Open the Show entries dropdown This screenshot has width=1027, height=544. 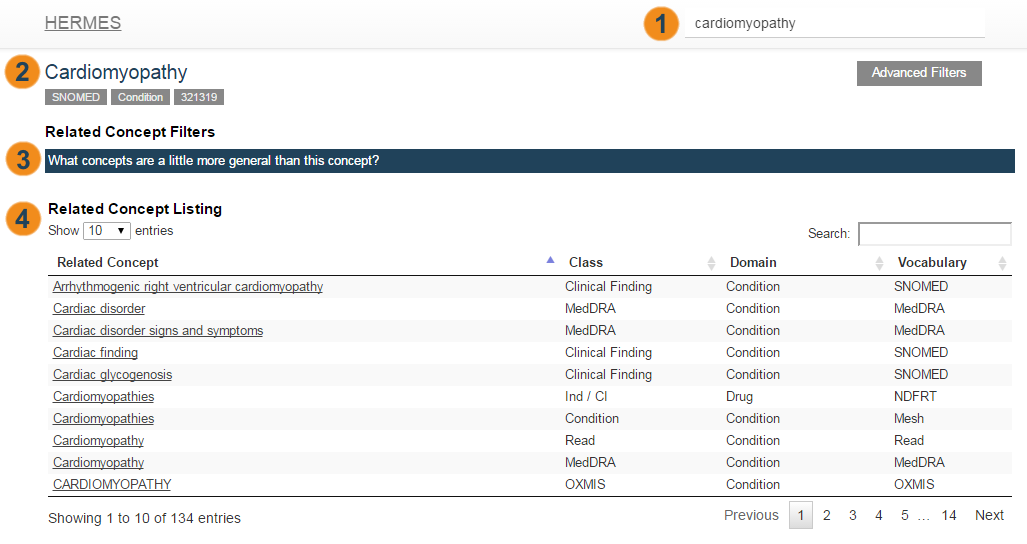coord(107,231)
